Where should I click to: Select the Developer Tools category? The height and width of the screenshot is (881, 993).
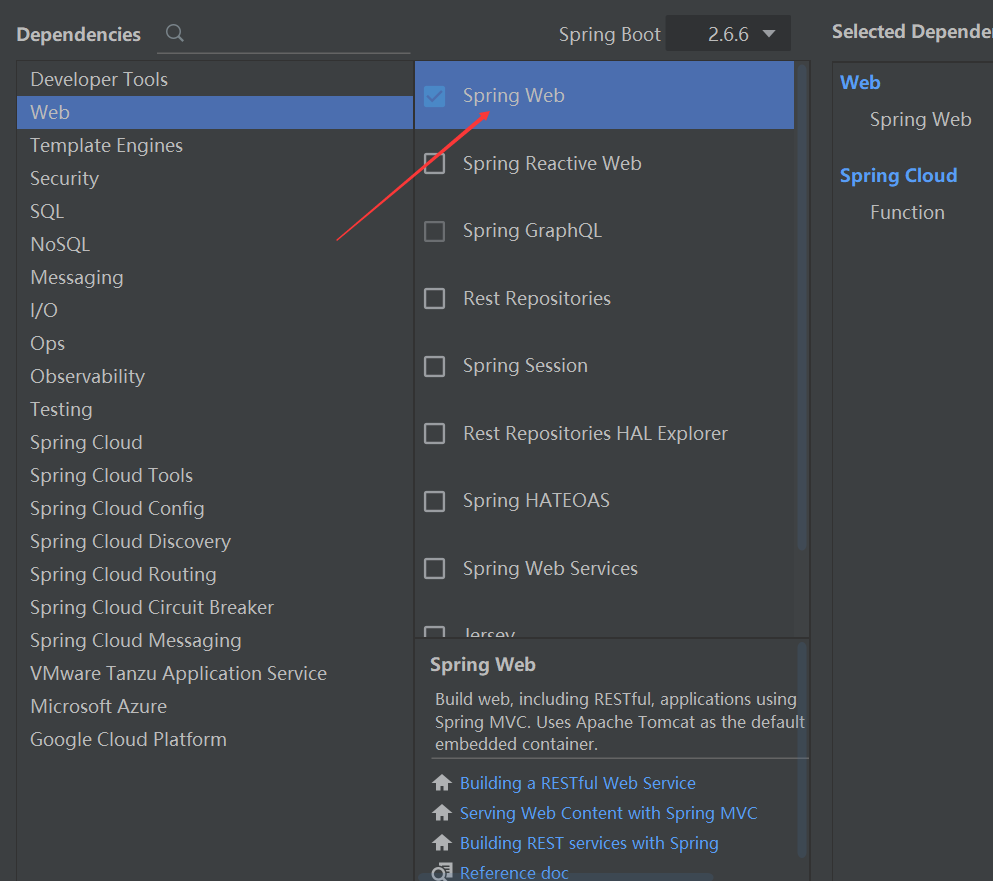pos(215,79)
